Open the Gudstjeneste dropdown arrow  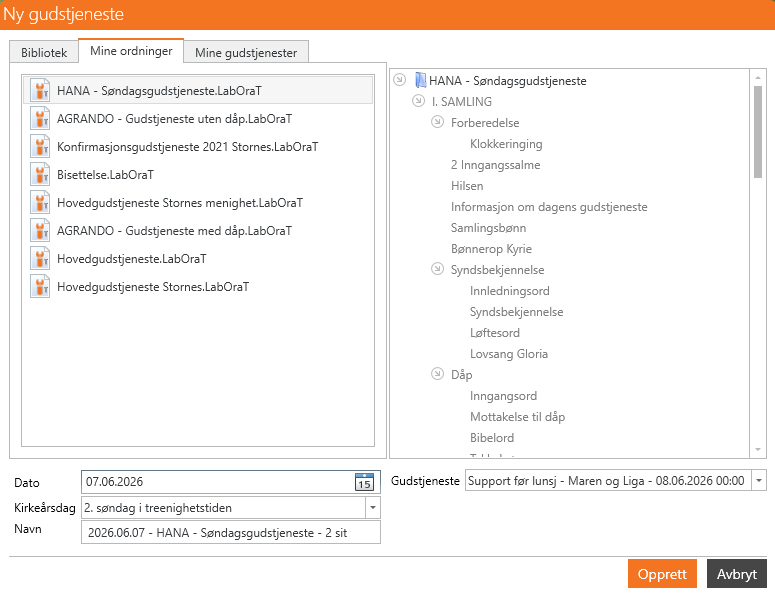759,480
